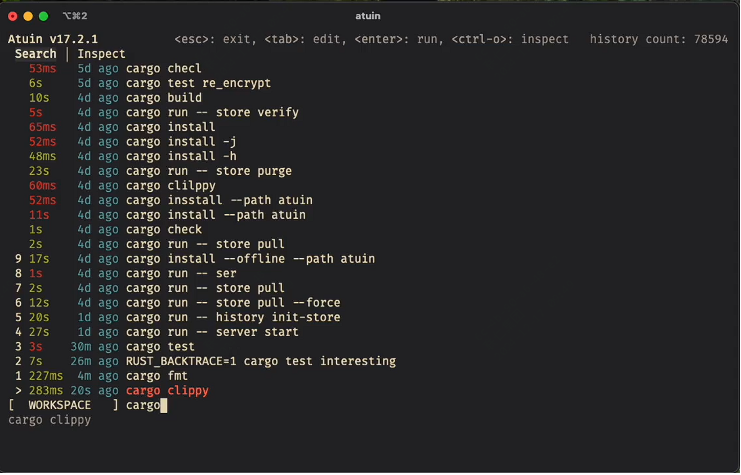The image size is (741, 475).
Task: Select the 'cargo run -- store verify' entry
Action: pos(212,112)
